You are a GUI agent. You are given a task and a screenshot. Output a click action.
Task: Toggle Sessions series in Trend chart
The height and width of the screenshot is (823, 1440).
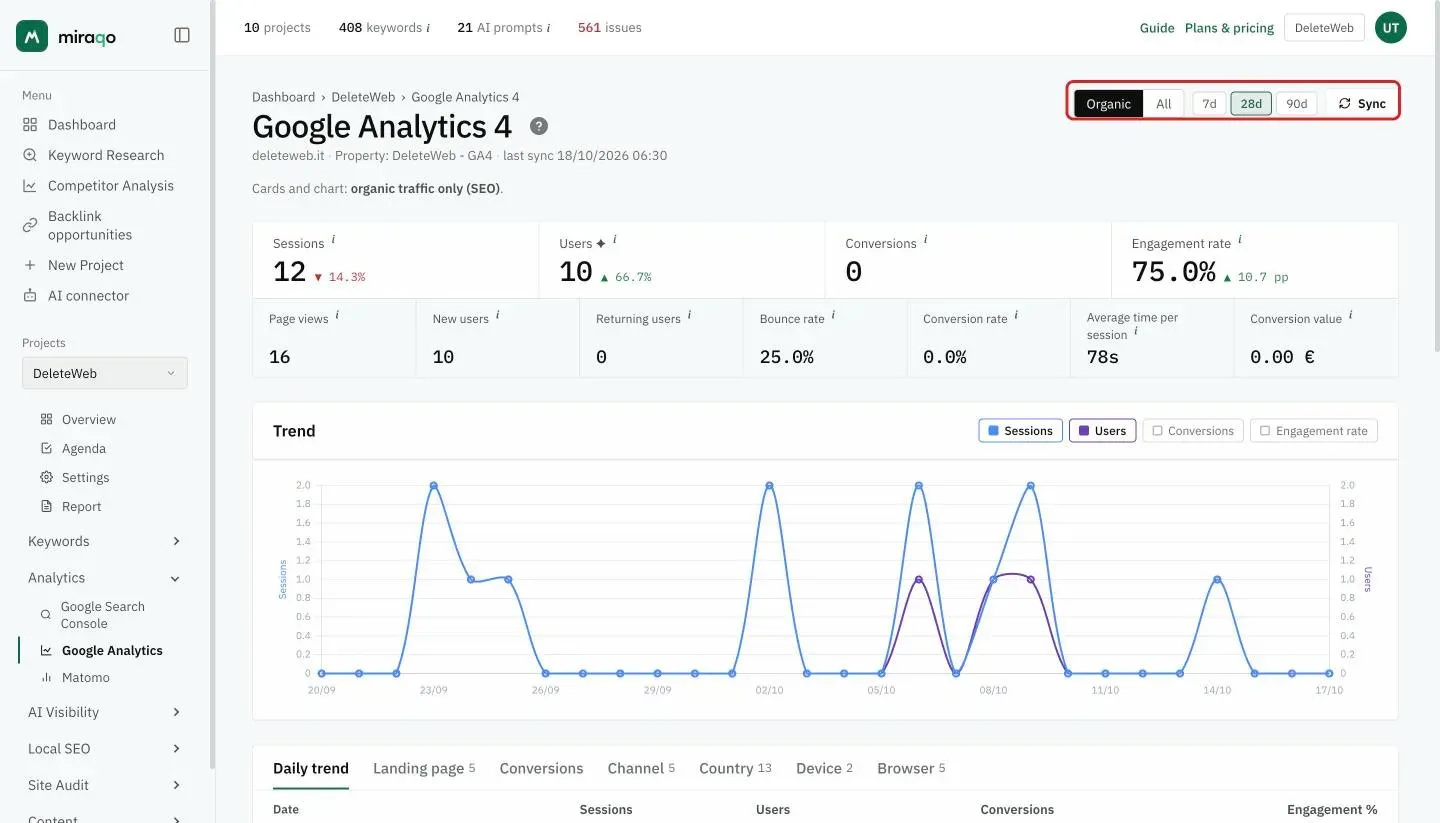[x=1020, y=431]
